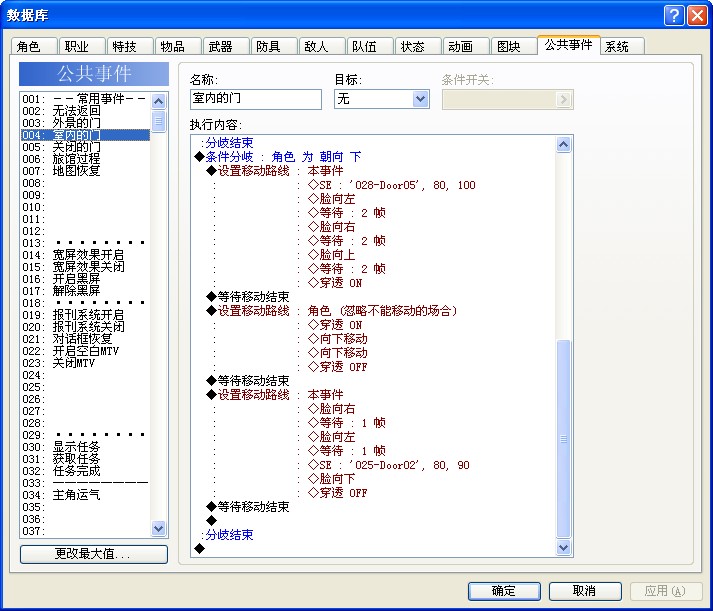
Task: Select event 005: 关闭的门
Action: [x=85, y=147]
